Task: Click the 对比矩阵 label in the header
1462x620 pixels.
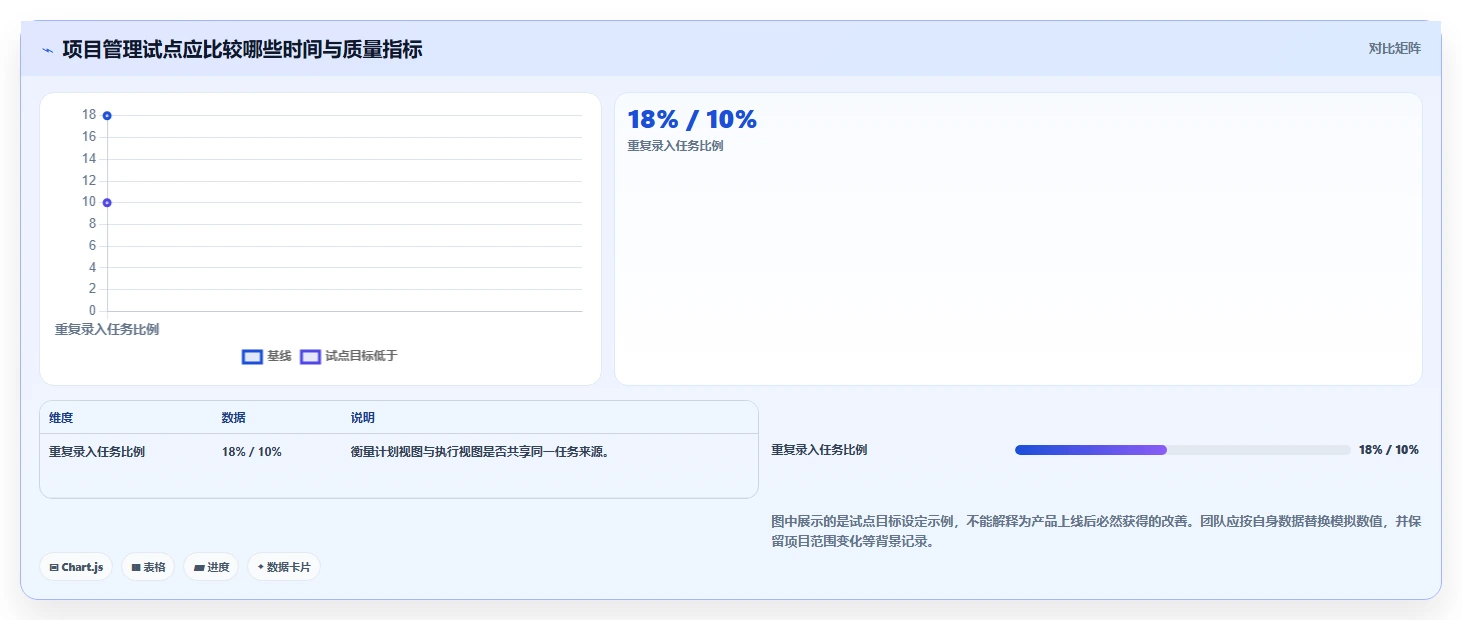Action: pos(1394,48)
